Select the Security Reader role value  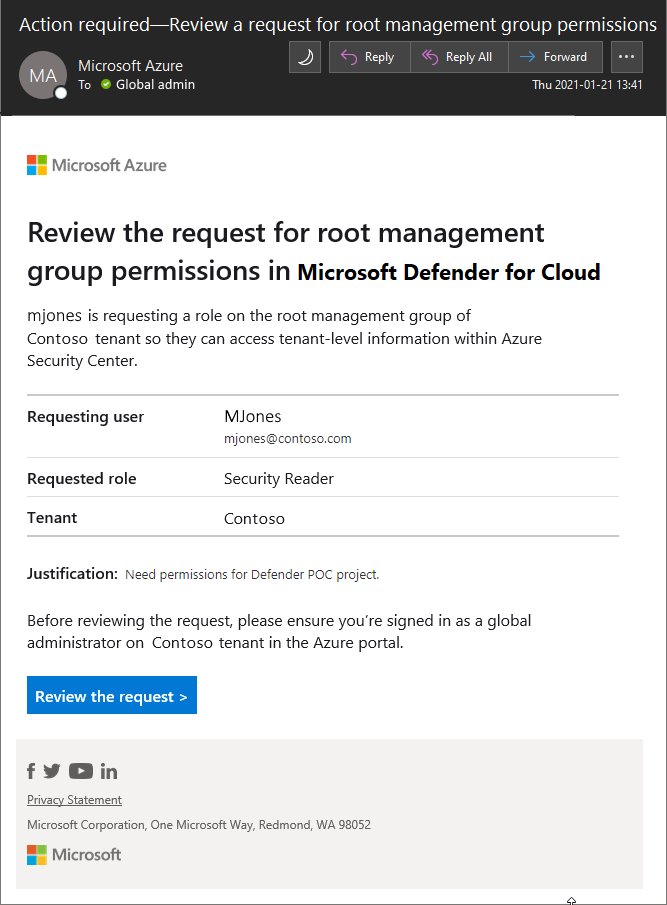279,479
